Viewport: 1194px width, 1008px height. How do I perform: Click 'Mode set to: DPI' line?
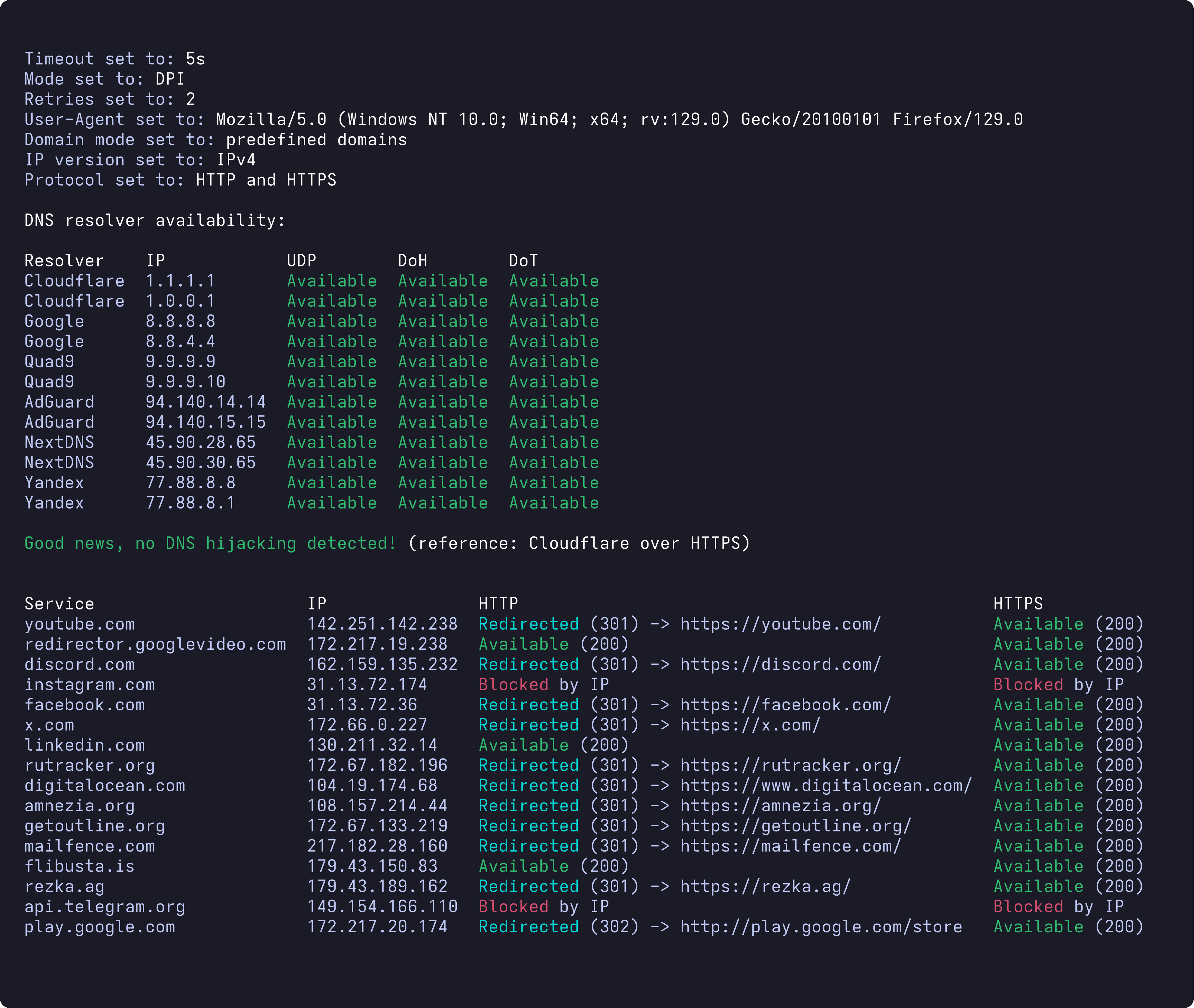tap(104, 79)
